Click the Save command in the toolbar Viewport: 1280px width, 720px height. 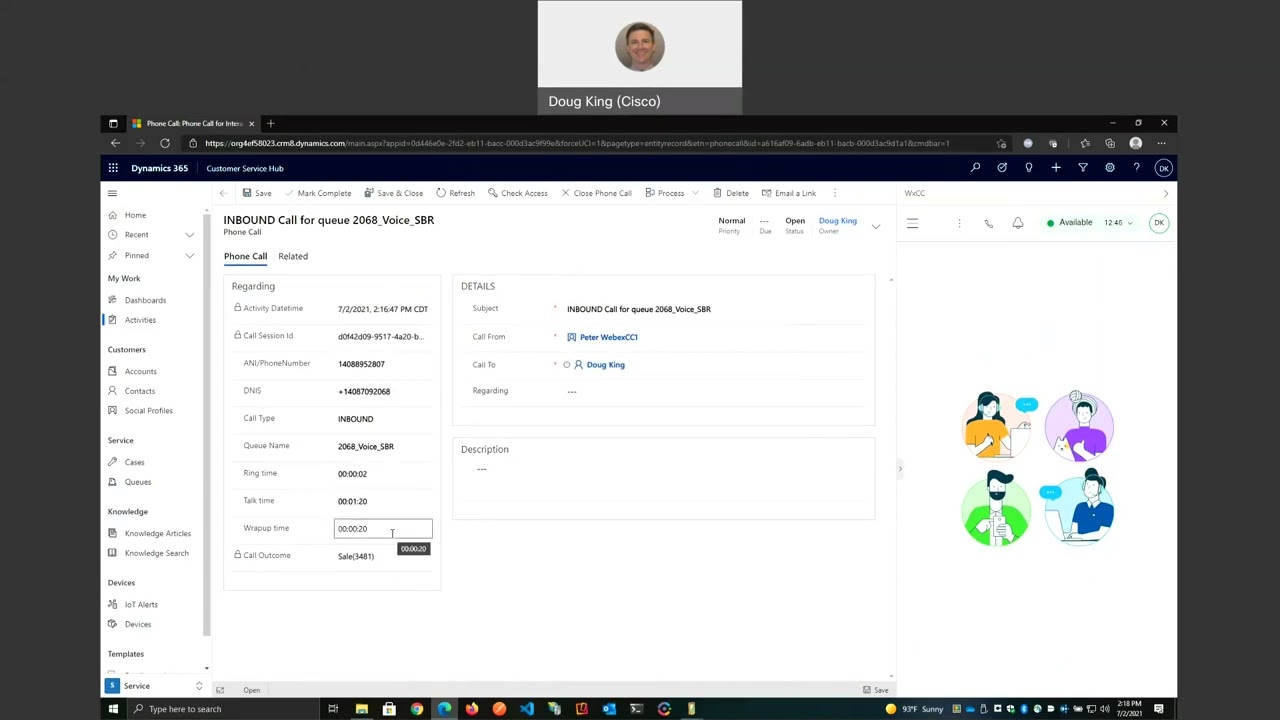pos(257,193)
